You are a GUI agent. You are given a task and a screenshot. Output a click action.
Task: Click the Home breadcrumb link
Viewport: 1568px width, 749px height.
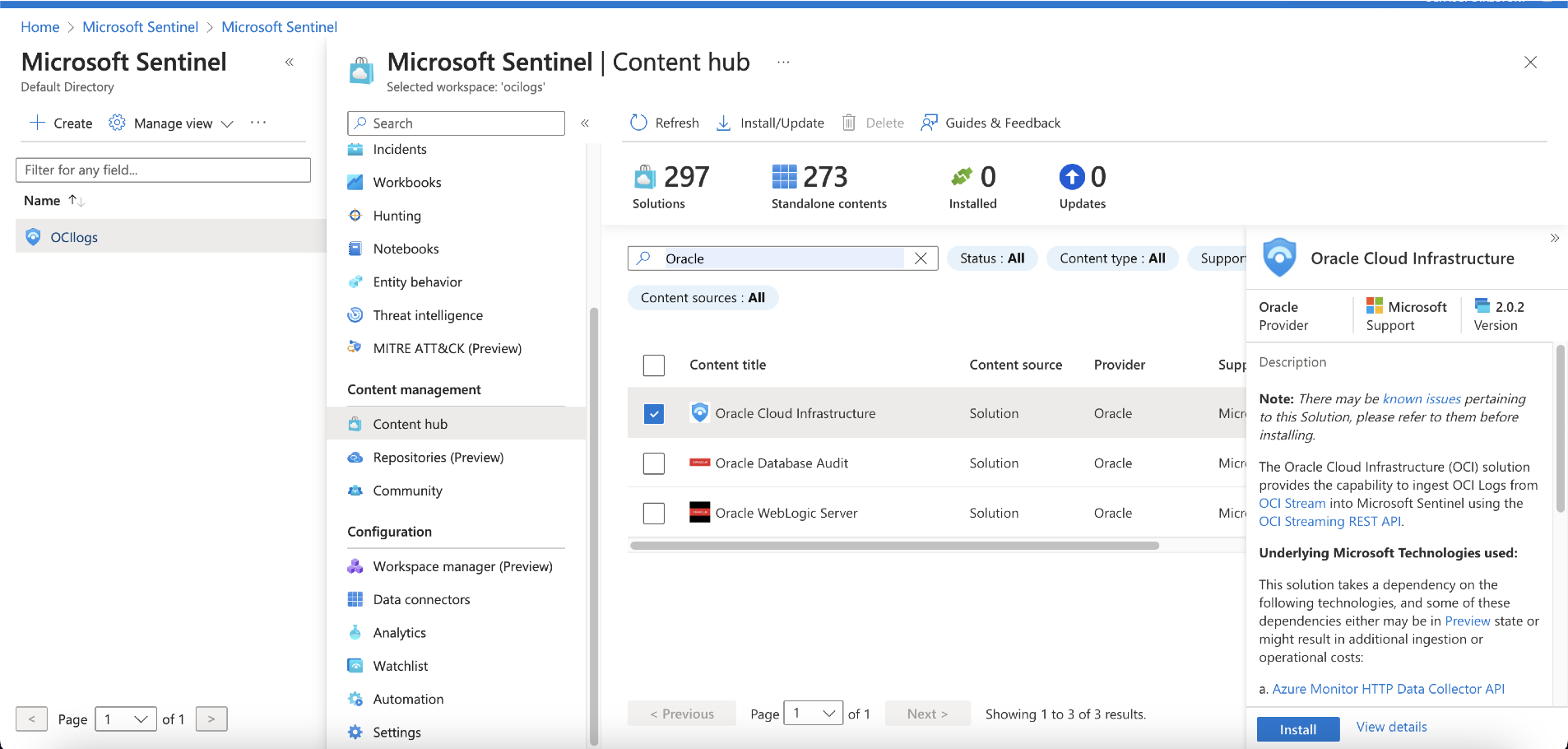tap(40, 27)
